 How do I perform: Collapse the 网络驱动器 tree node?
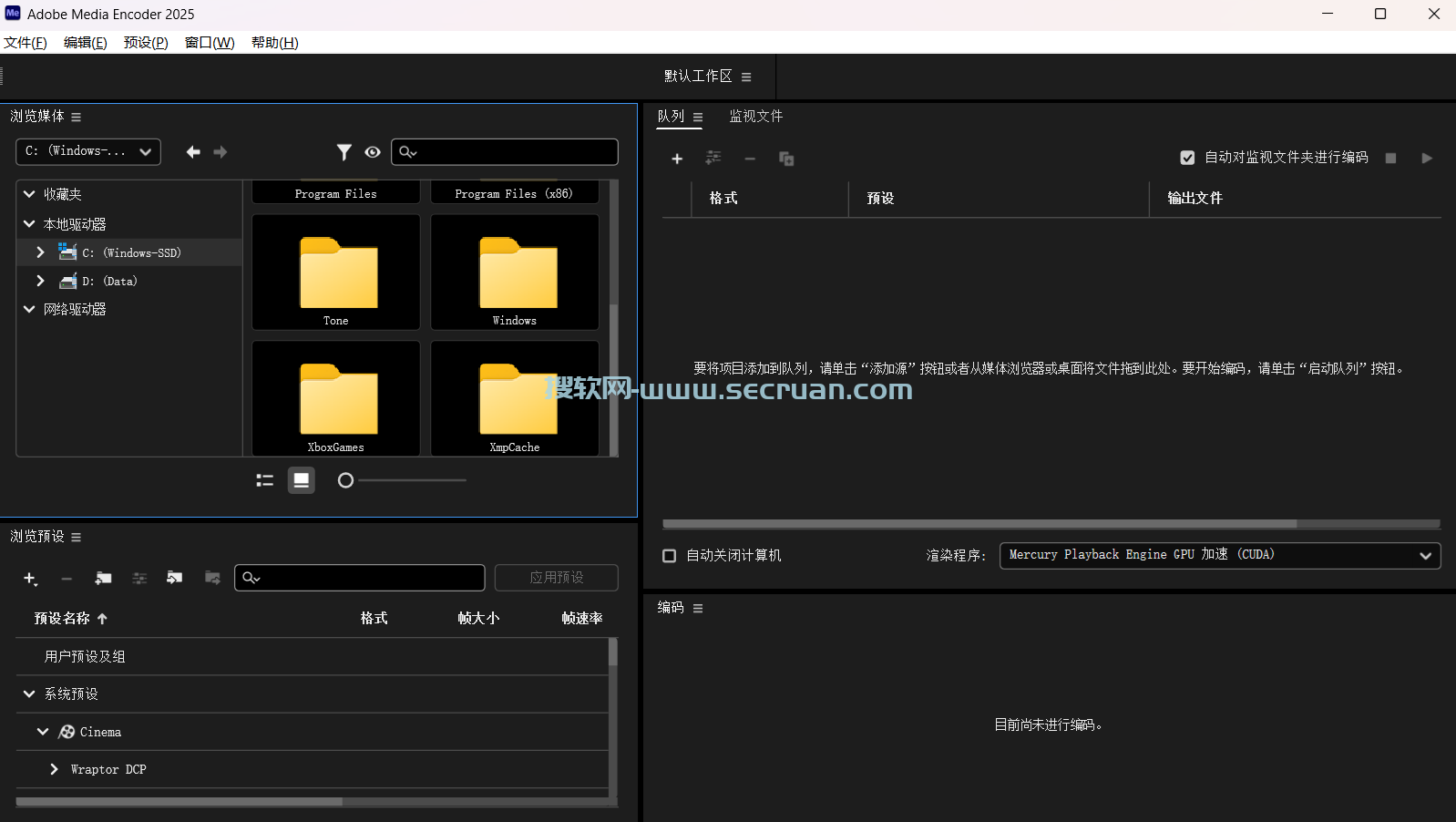coord(29,309)
